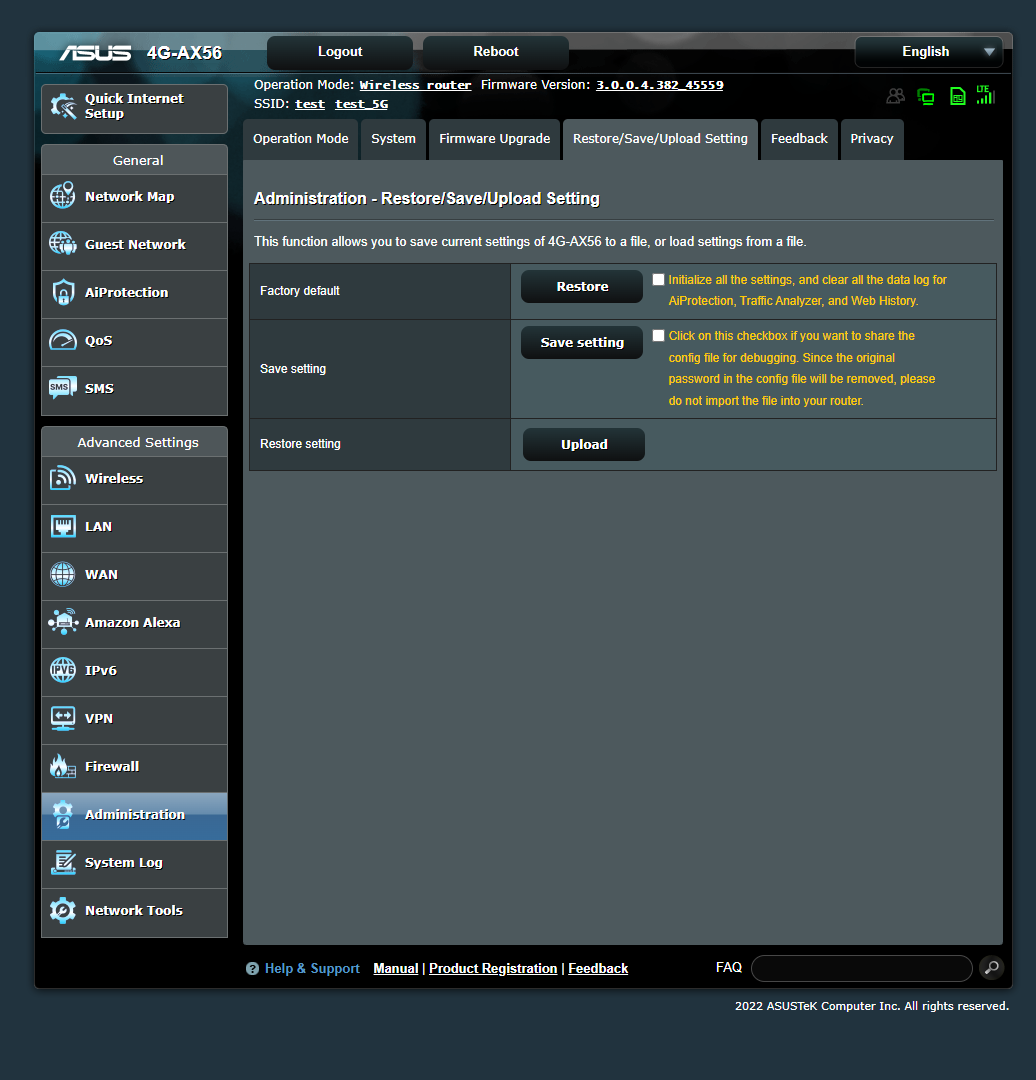This screenshot has width=1036, height=1080.
Task: Select the Restore/Save/Upload Setting tab
Action: [660, 139]
